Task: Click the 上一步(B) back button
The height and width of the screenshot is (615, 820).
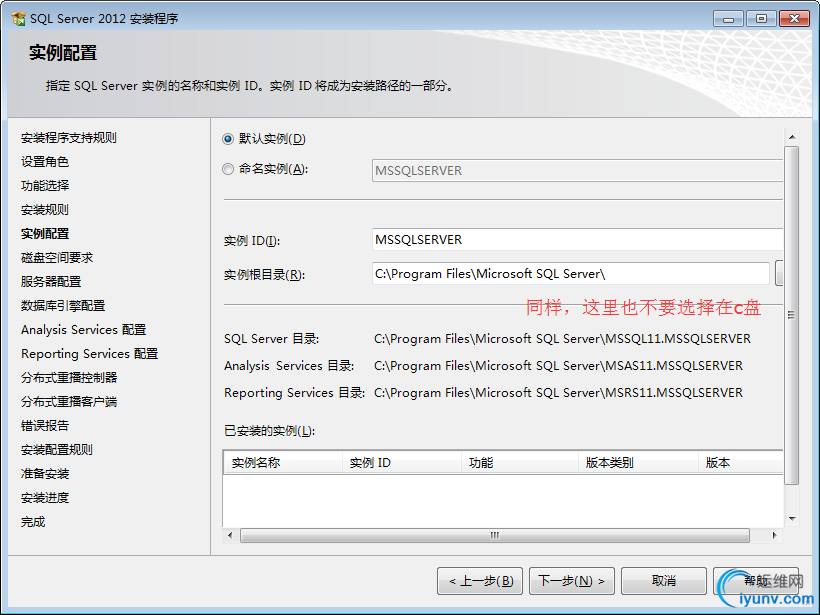Action: [480, 581]
